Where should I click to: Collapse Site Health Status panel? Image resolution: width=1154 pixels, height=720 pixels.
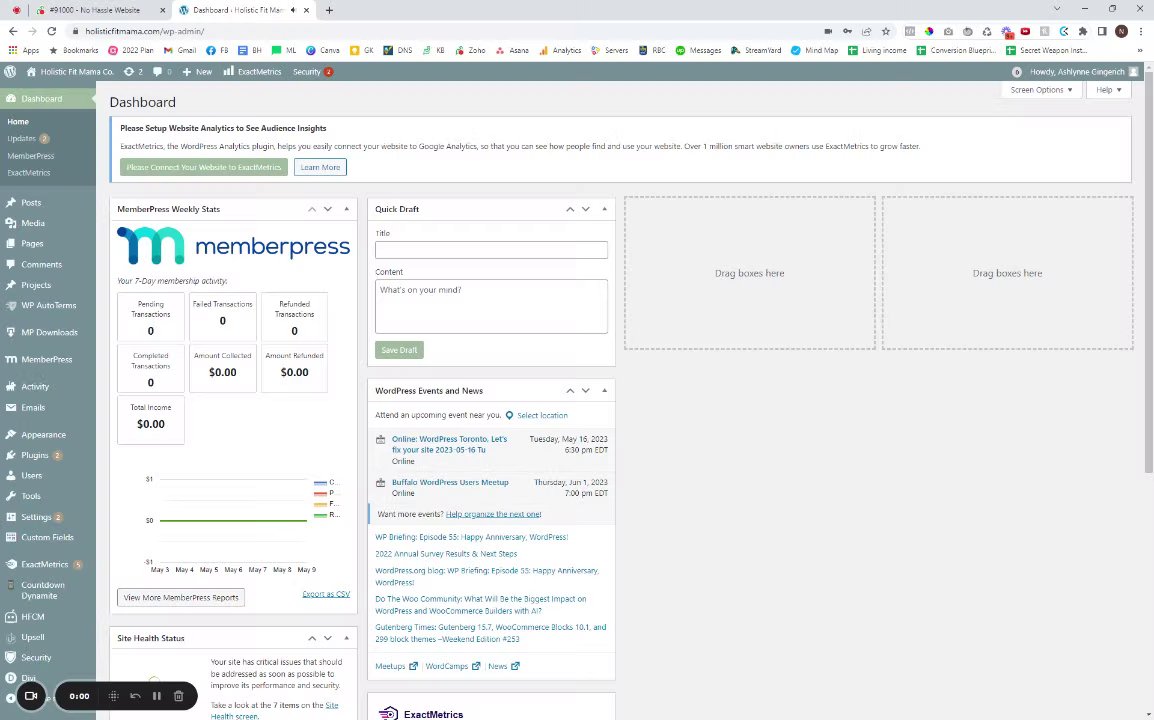347,638
